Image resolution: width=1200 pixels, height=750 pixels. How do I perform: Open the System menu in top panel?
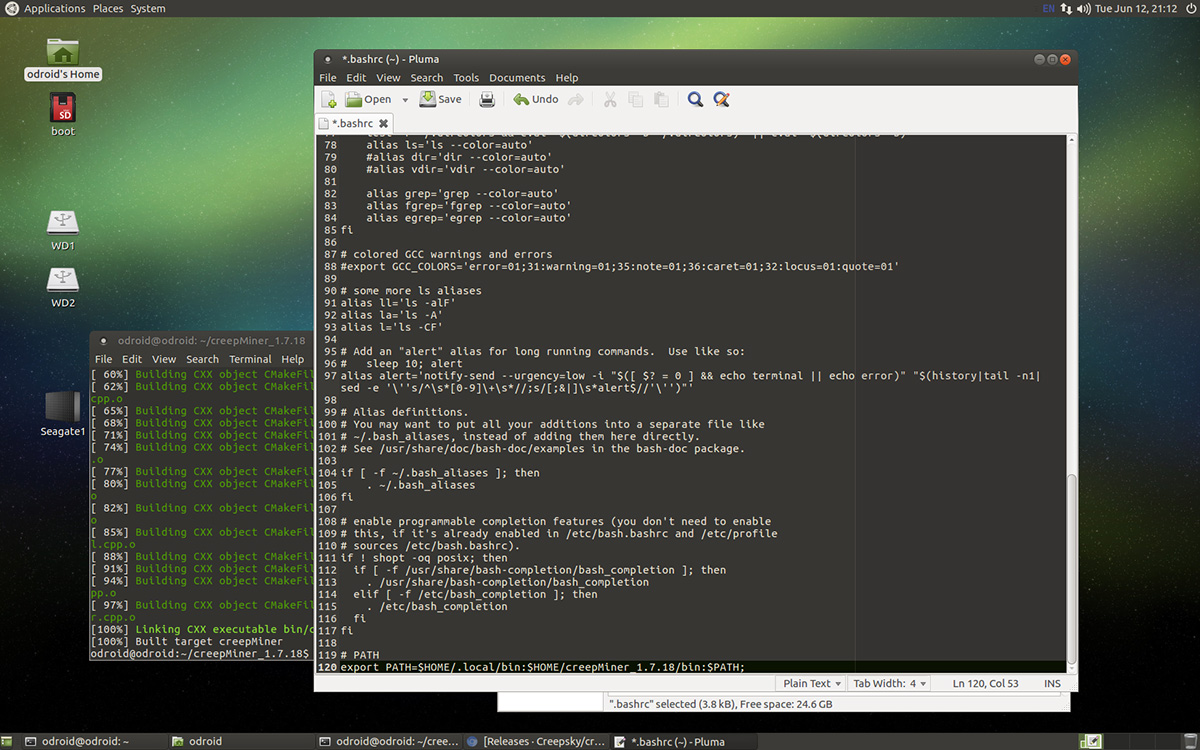[x=148, y=9]
